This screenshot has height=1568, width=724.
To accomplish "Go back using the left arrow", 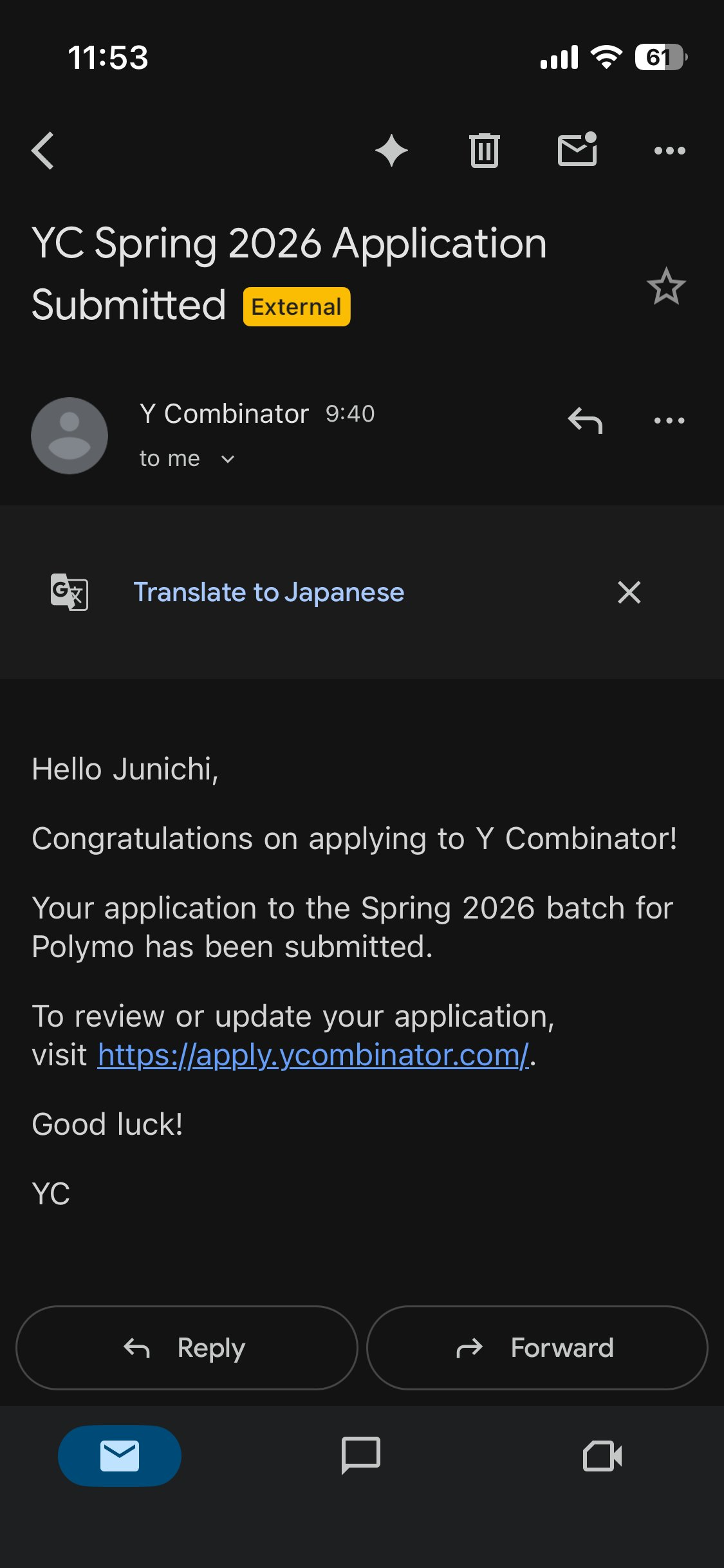I will tap(43, 151).
